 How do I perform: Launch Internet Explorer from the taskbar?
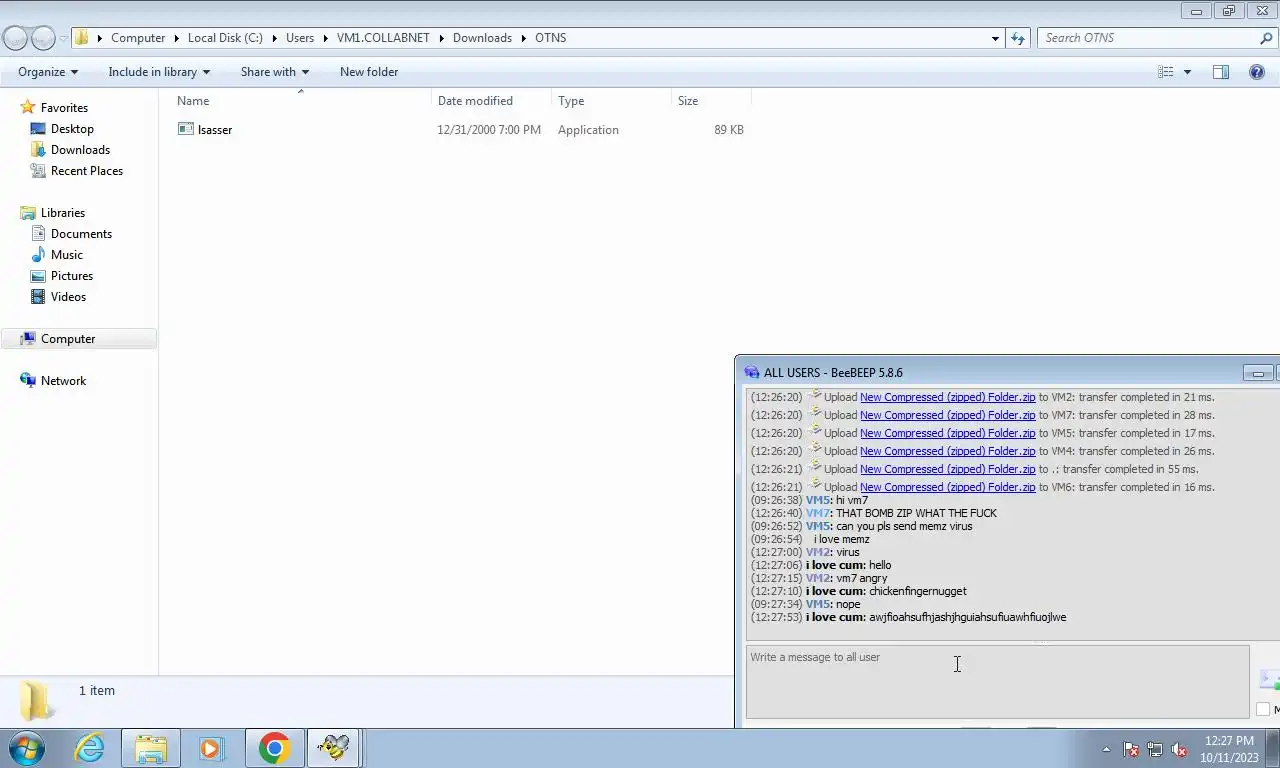pyautogui.click(x=89, y=748)
